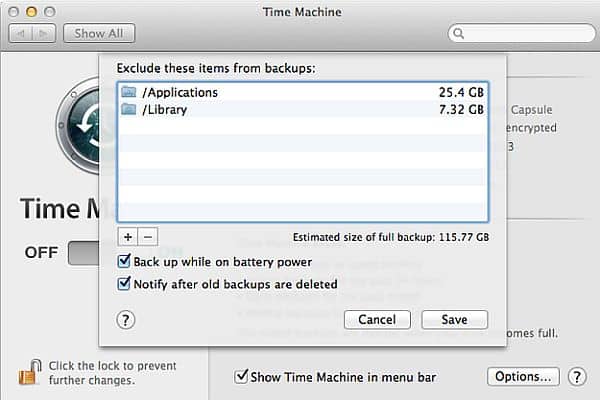600x400 pixels.
Task: Click the plus button to add excluded item
Action: click(128, 237)
